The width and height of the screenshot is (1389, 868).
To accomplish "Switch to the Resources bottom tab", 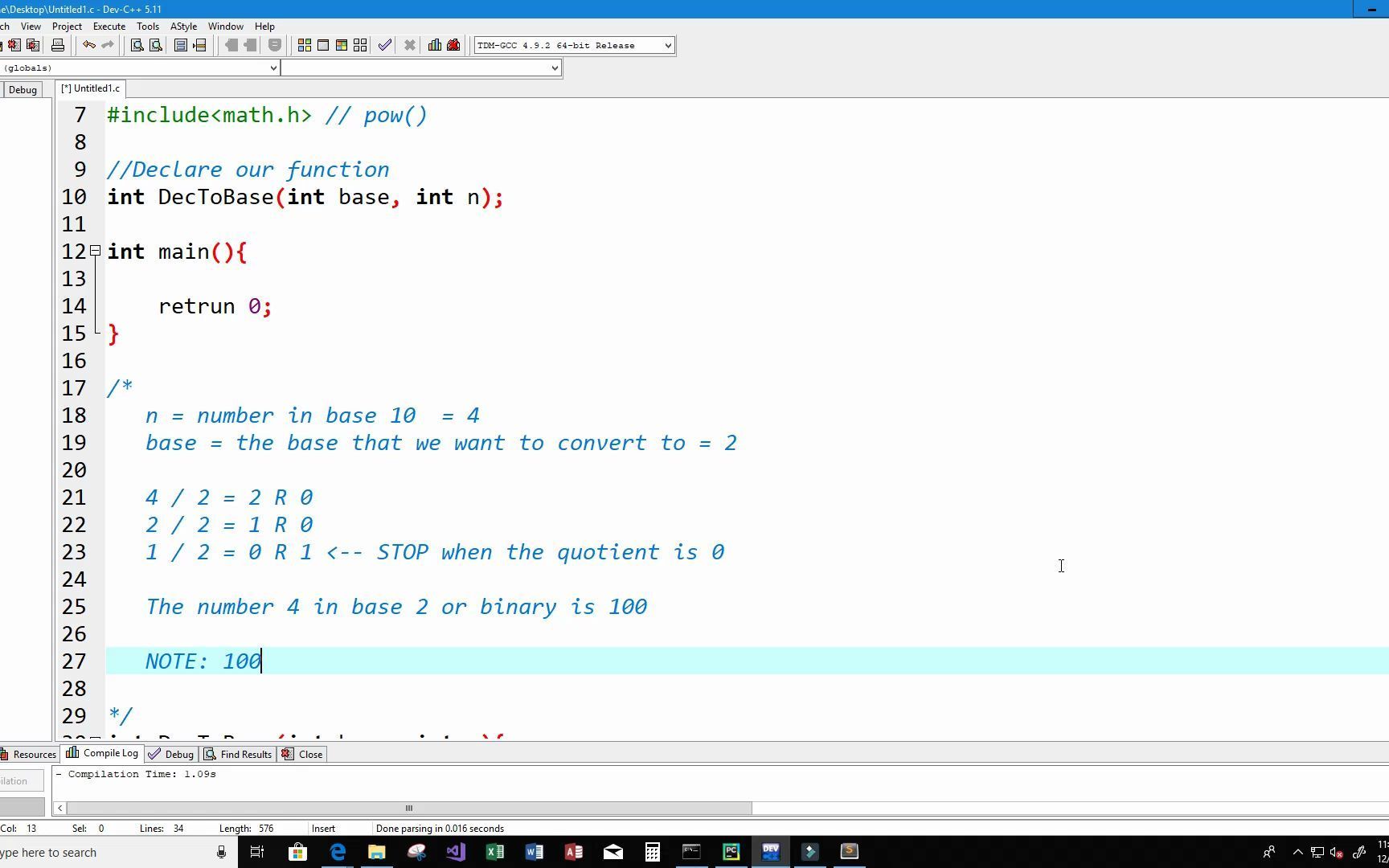I will 29,755.
